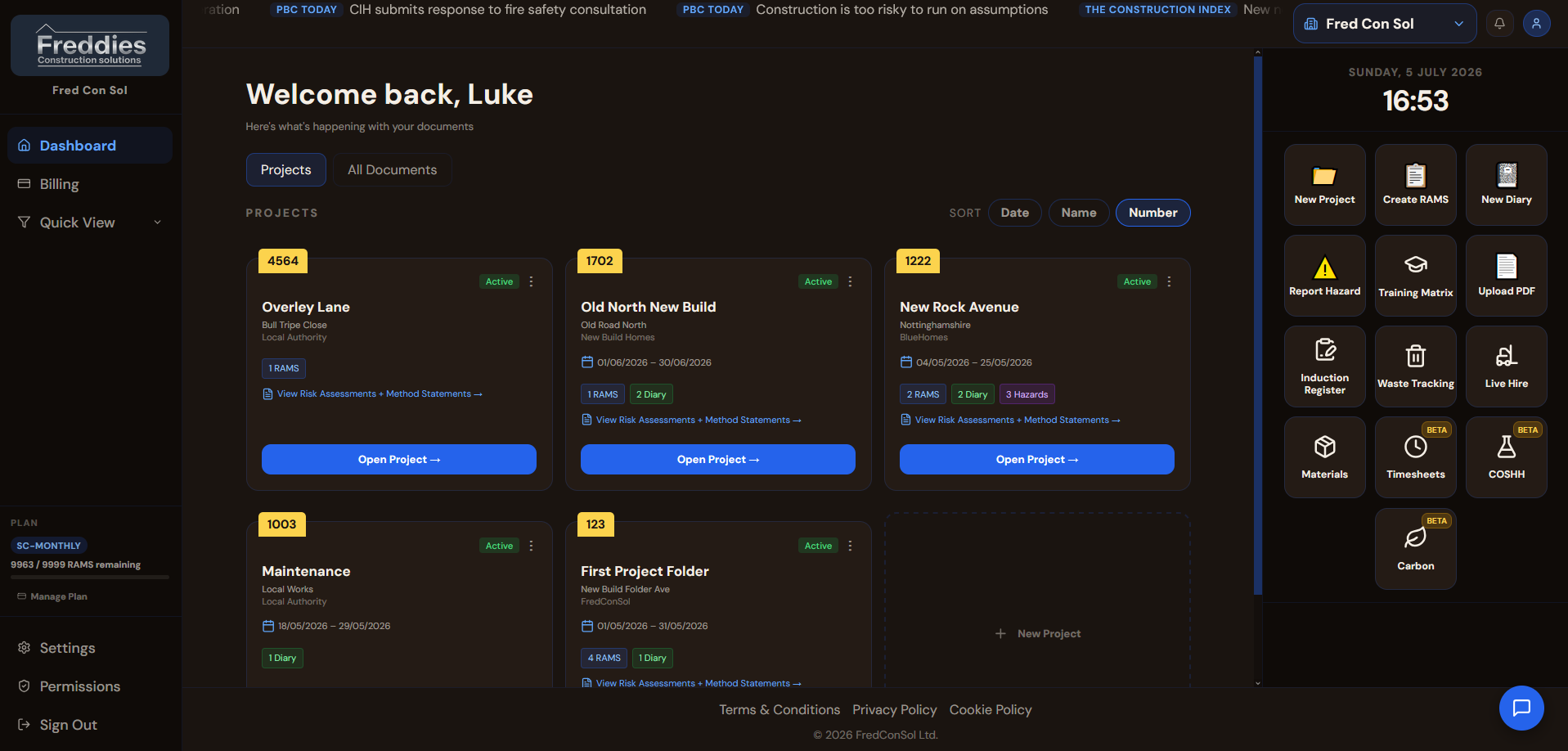Image resolution: width=1568 pixels, height=751 pixels.
Task: Open Carbon leaf tile
Action: click(1415, 549)
